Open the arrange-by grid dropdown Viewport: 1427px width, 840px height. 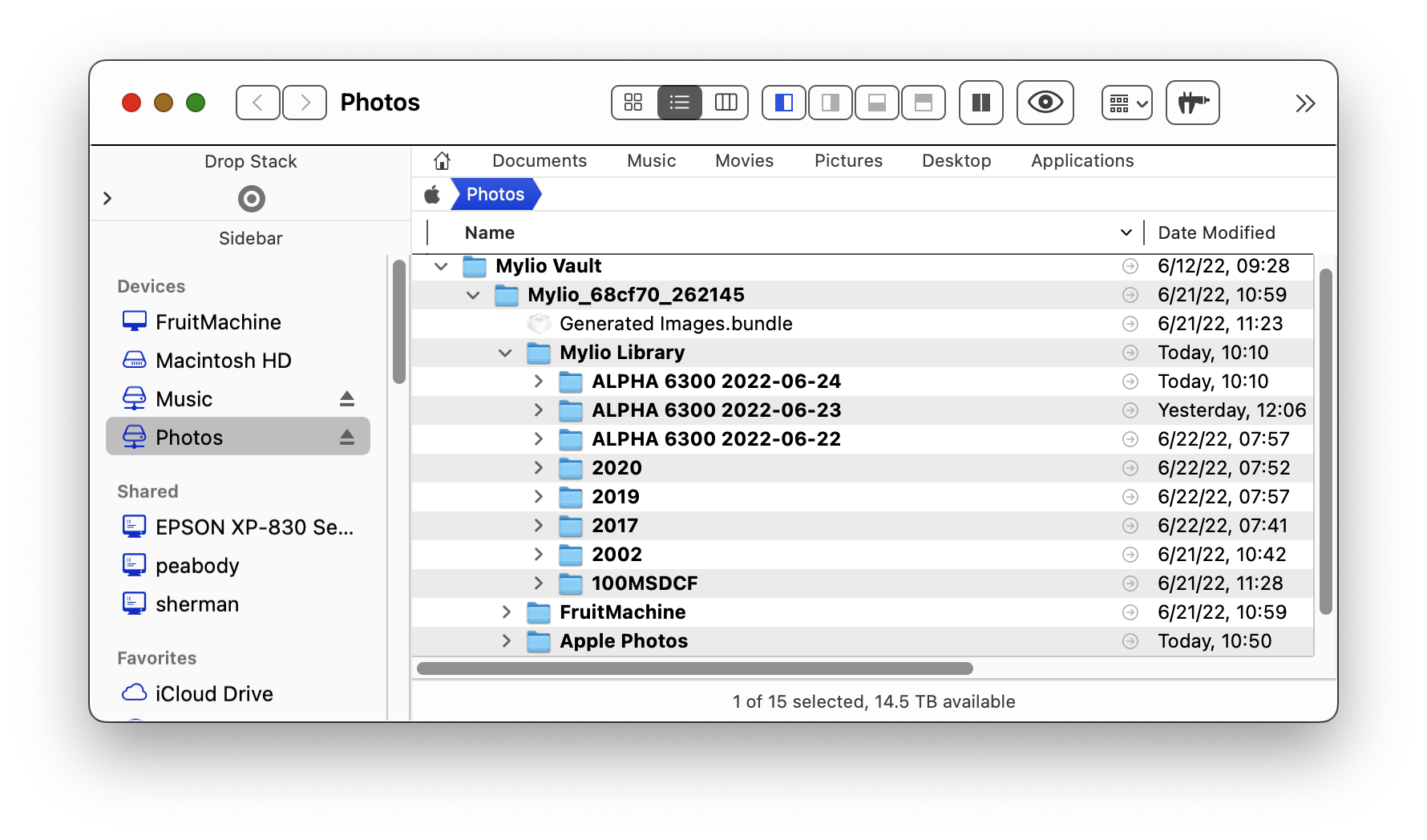(1126, 103)
